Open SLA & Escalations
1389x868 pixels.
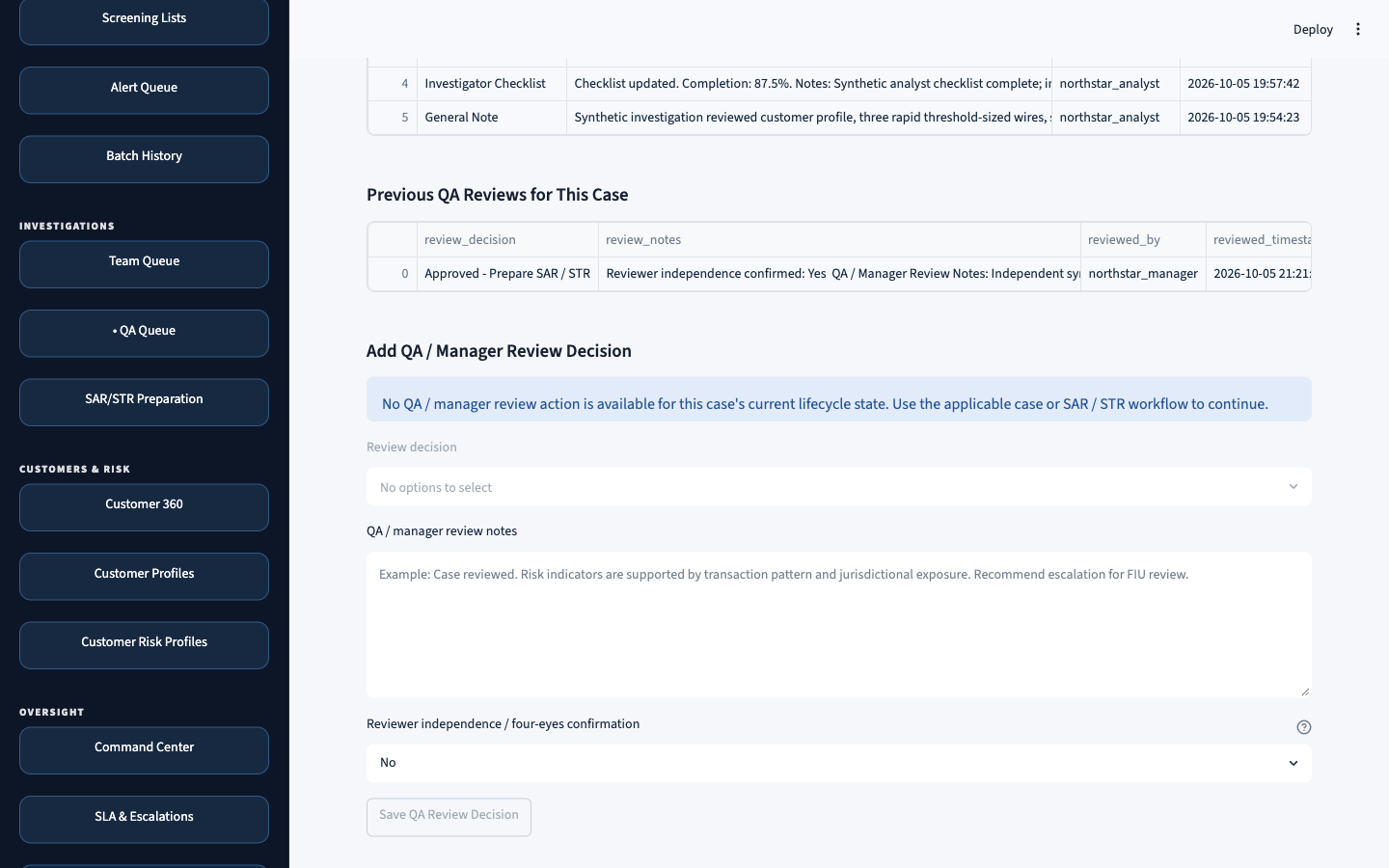click(144, 819)
